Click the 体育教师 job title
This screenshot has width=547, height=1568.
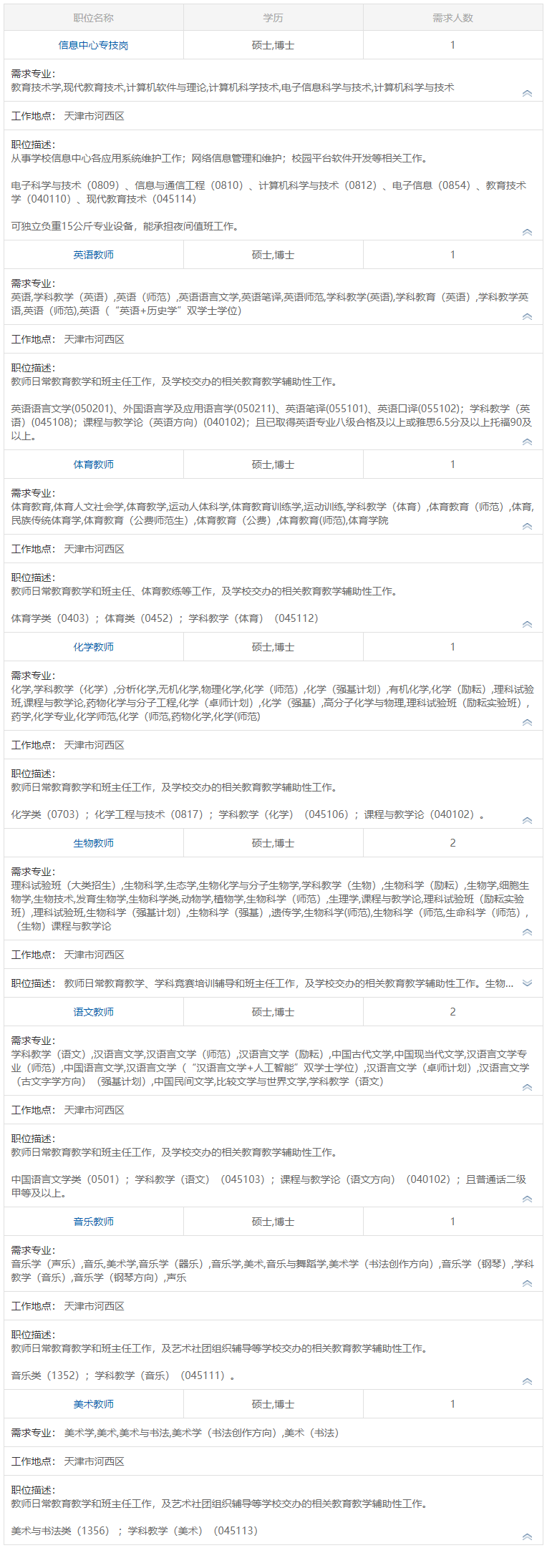click(93, 464)
